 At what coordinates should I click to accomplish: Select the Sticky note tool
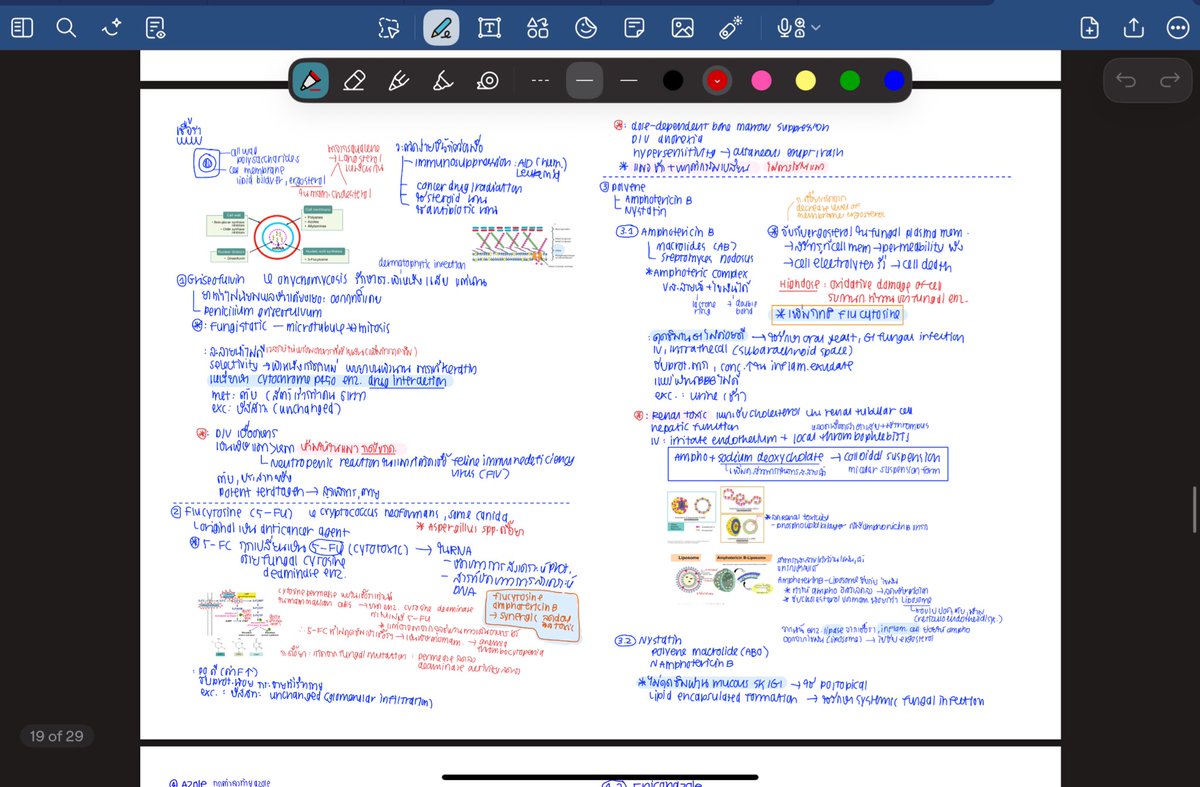pos(634,28)
